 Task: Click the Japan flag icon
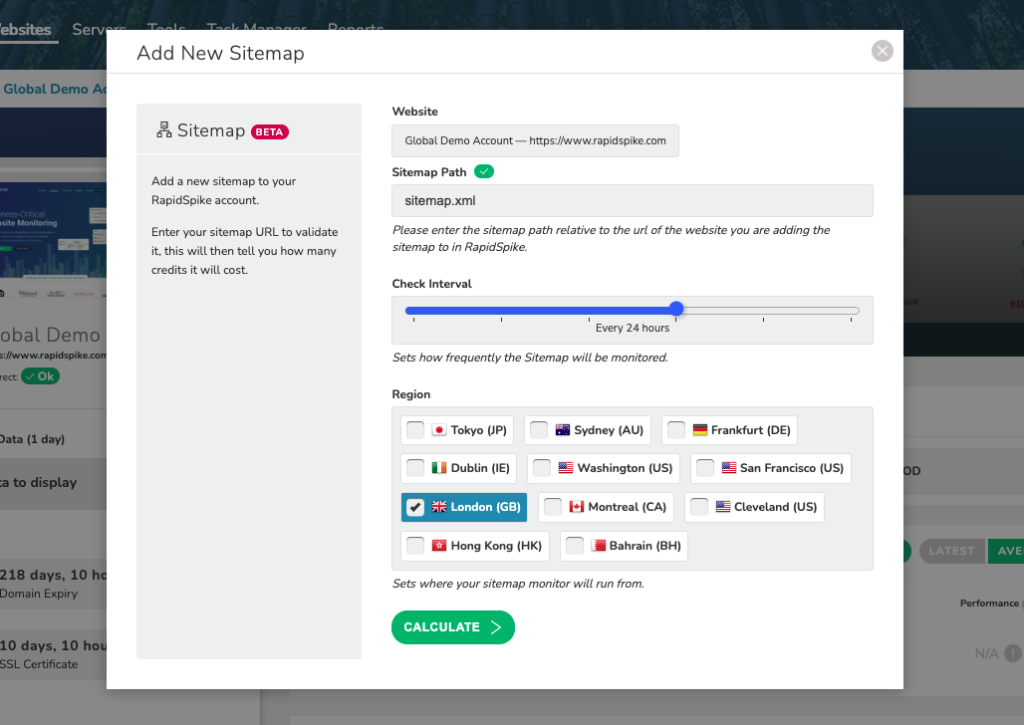coord(439,430)
